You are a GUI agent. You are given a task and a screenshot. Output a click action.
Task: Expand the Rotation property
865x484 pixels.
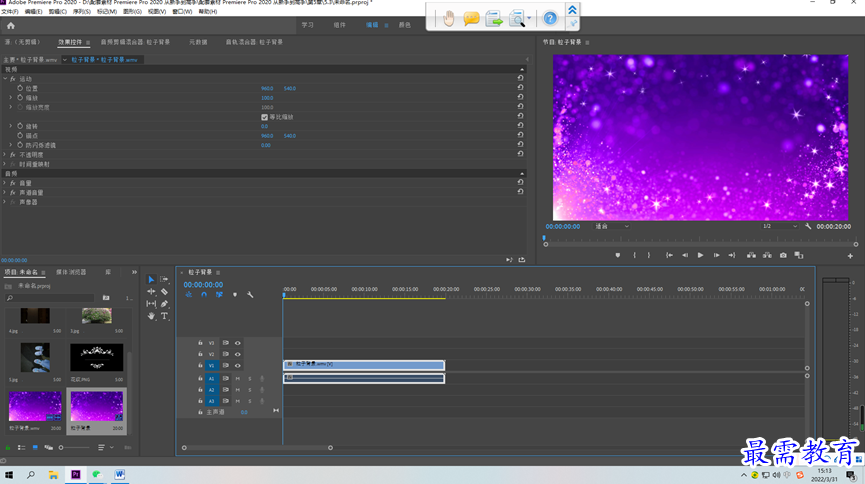10,126
